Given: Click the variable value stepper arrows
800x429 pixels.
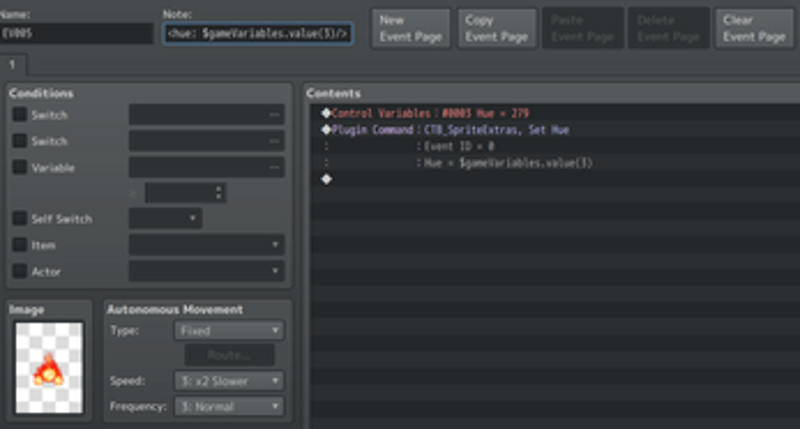Looking at the screenshot, I should [219, 193].
